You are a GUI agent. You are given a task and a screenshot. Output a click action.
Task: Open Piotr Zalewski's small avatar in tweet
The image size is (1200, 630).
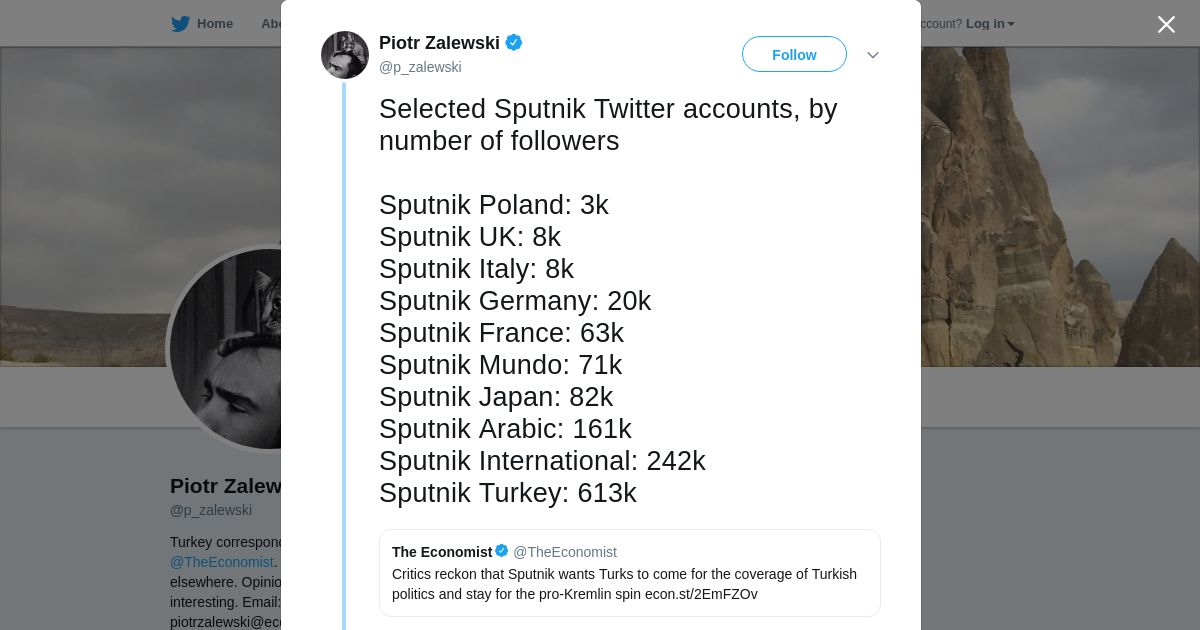(345, 55)
